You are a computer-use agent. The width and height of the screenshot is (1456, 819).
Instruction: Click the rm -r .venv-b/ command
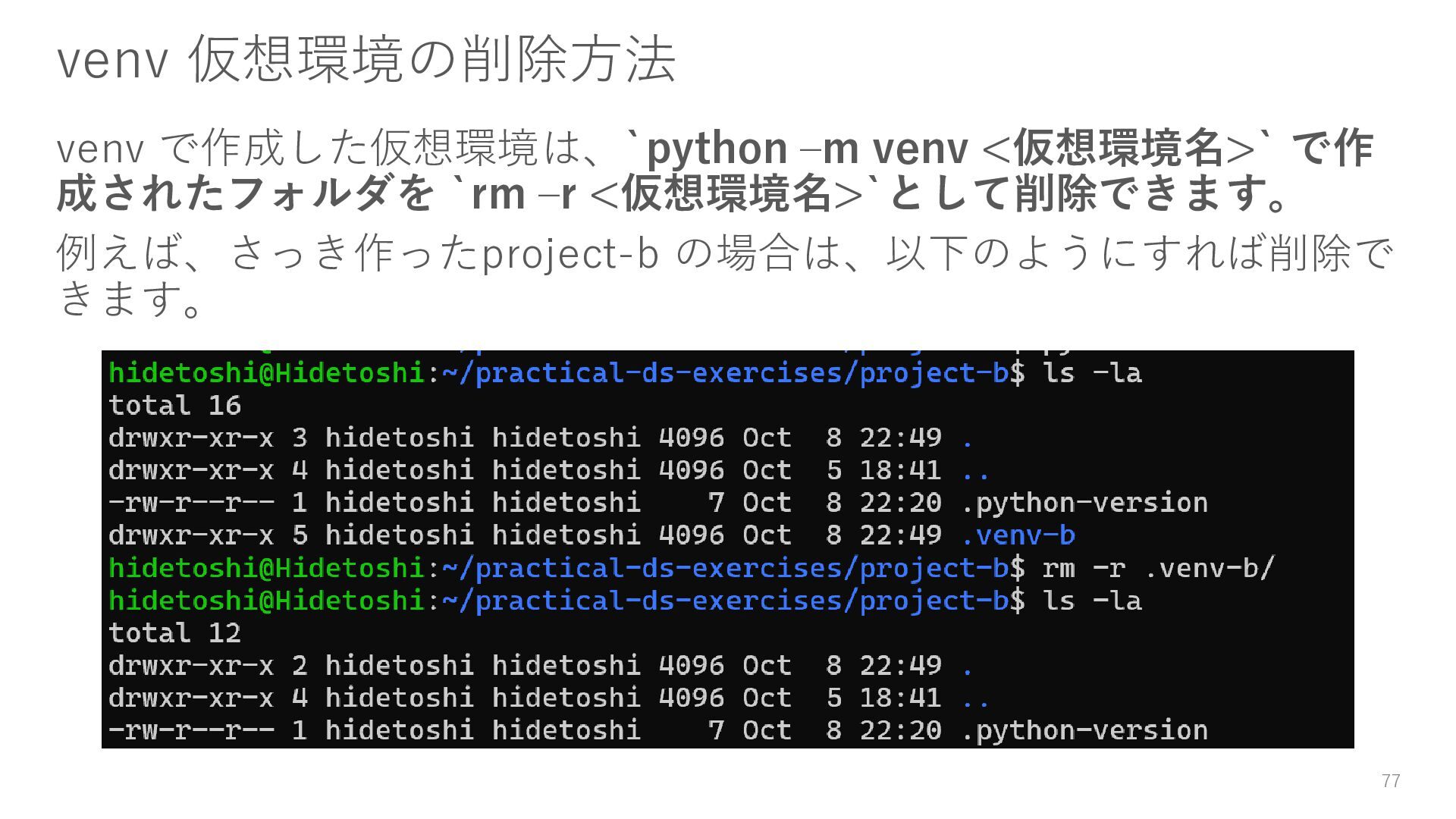1159,568
